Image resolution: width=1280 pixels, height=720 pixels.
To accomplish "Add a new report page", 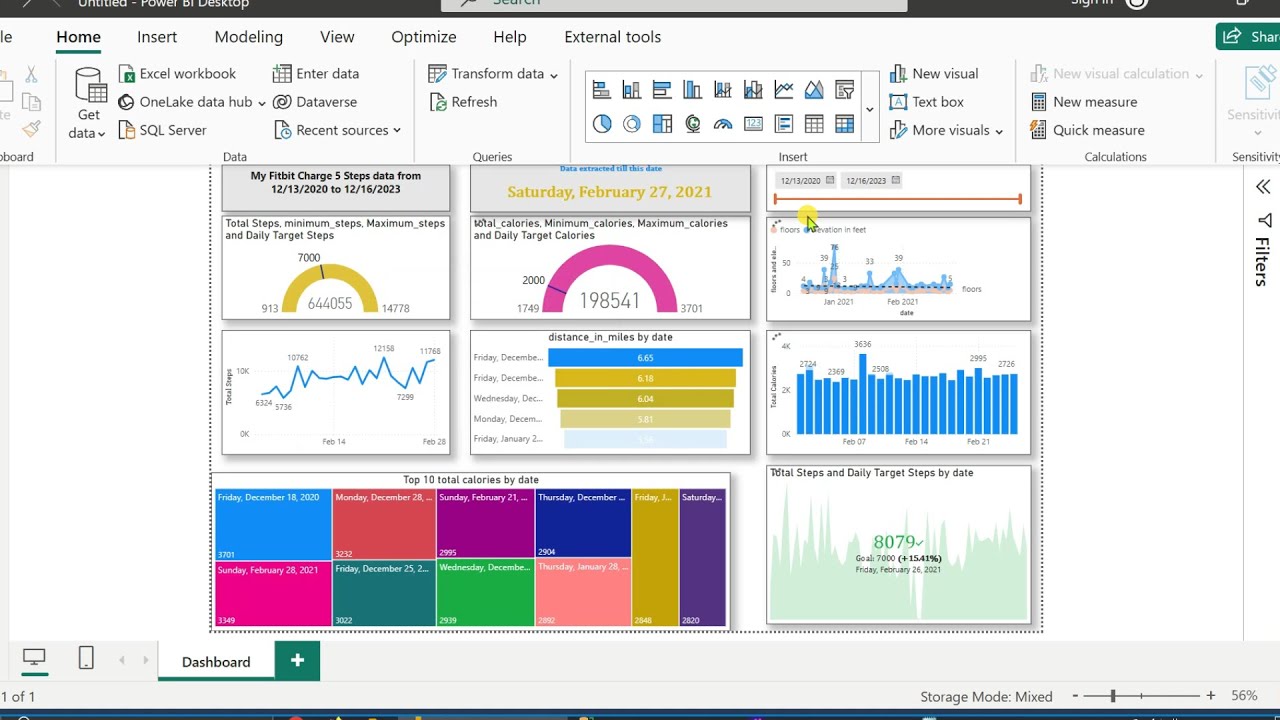I will click(x=297, y=661).
